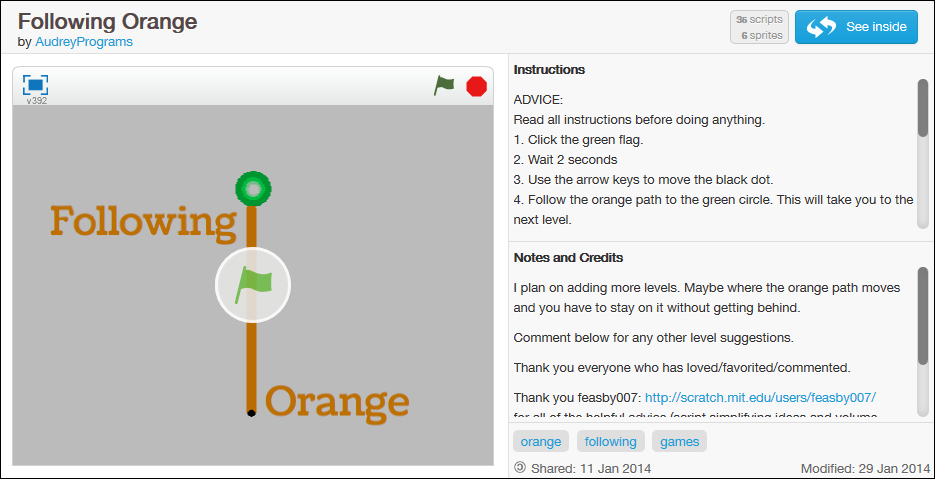Click the "Following Orange" project title

click(108, 21)
